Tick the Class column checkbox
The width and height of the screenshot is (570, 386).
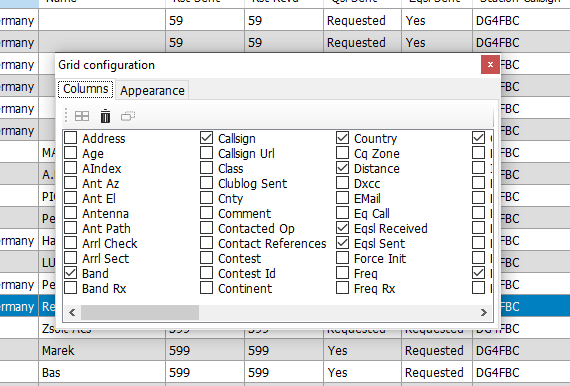coord(206,168)
